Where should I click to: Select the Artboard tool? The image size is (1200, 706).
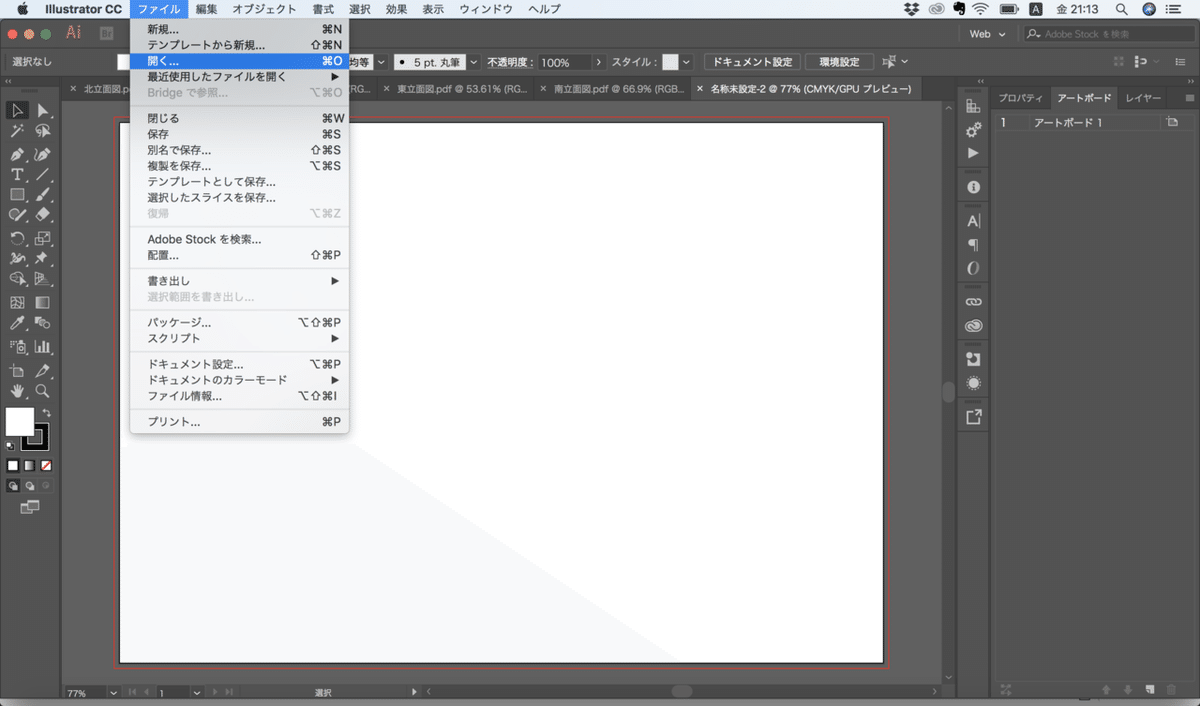tap(17, 371)
